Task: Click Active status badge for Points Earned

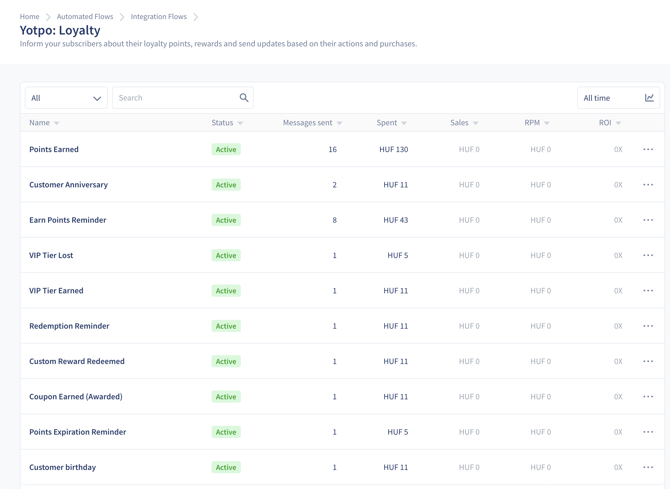Action: 226,149
